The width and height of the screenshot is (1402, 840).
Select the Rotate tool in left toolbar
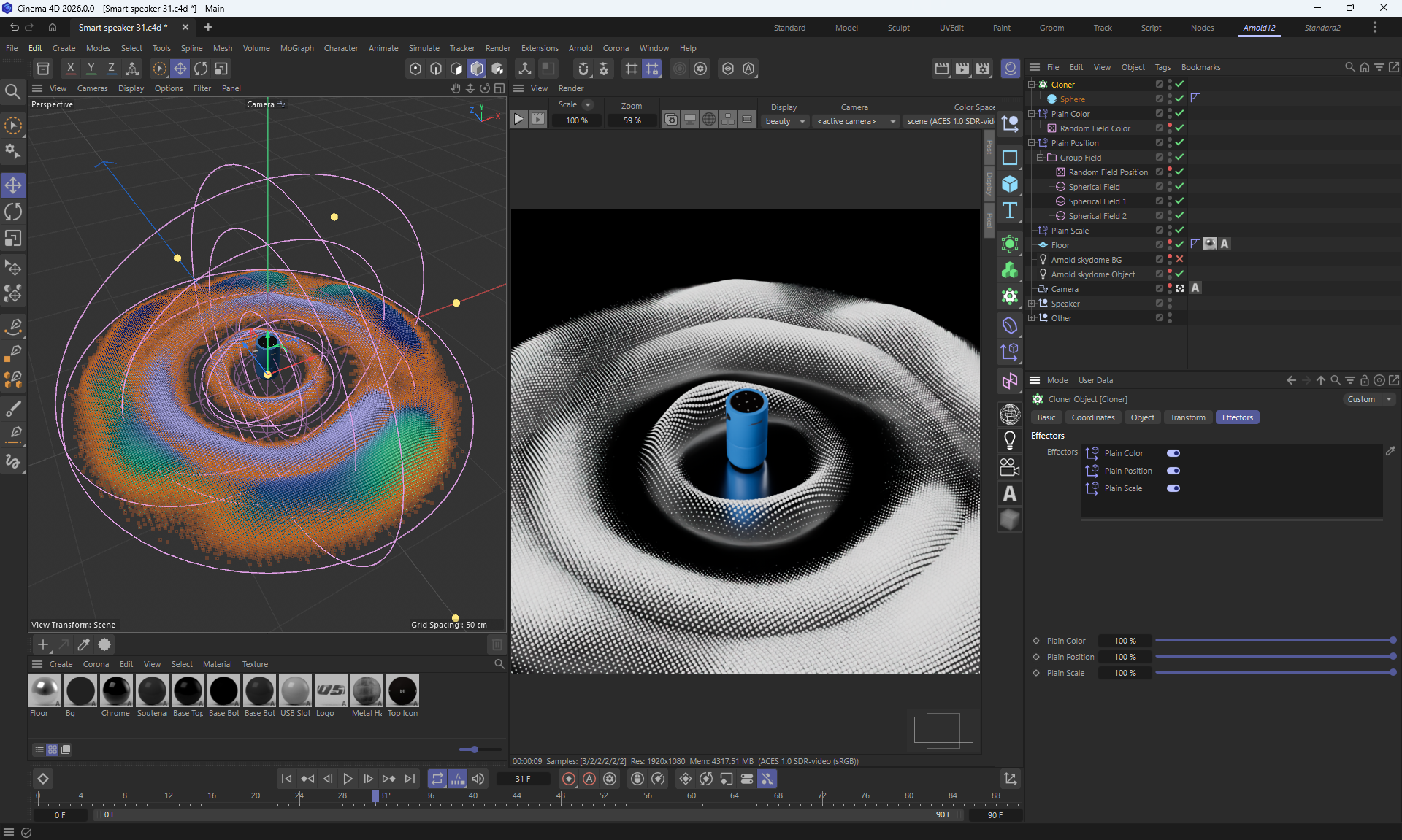13,212
